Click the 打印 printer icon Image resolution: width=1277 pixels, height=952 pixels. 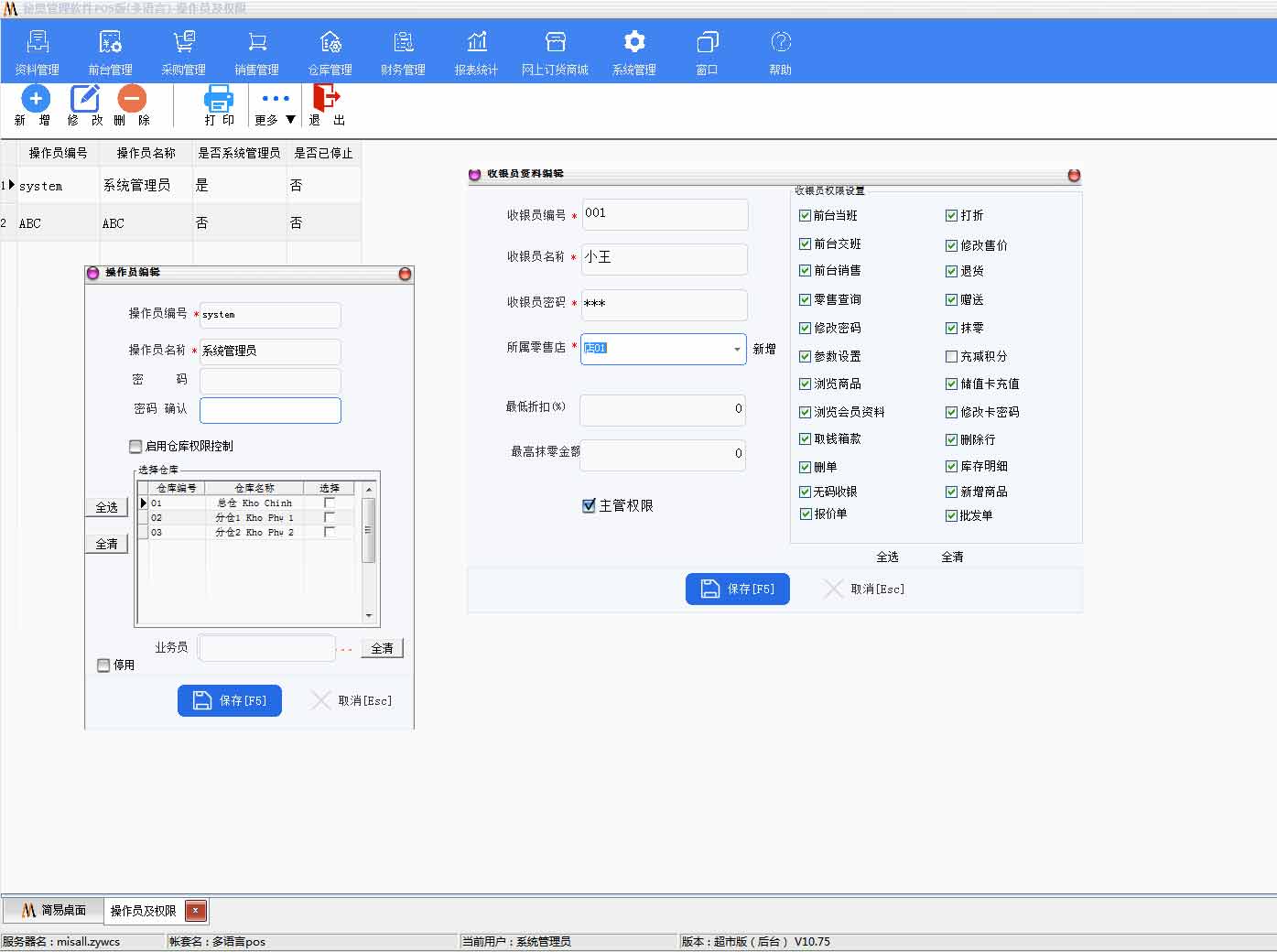pyautogui.click(x=219, y=98)
